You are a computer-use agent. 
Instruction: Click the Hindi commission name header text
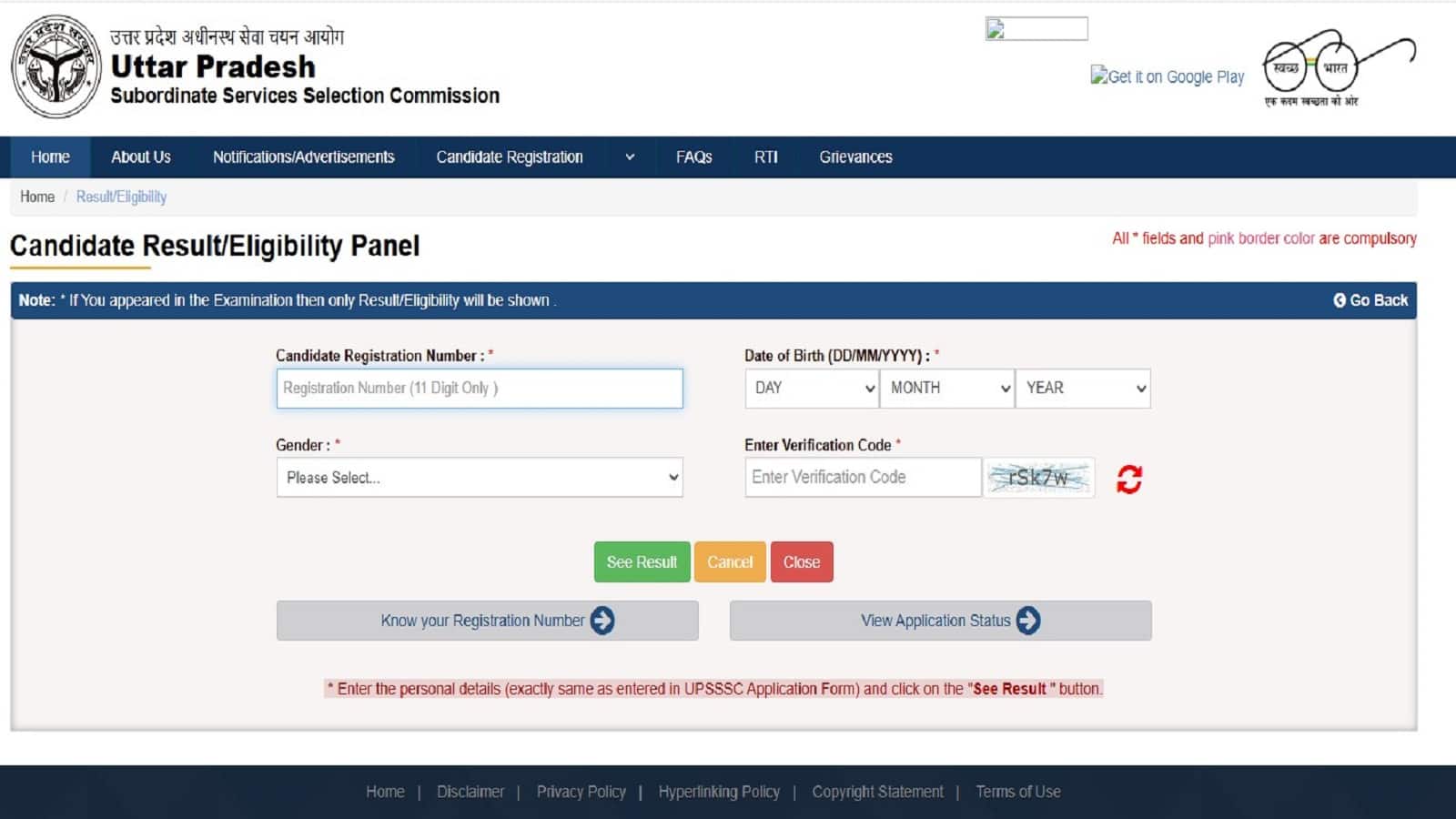[227, 36]
